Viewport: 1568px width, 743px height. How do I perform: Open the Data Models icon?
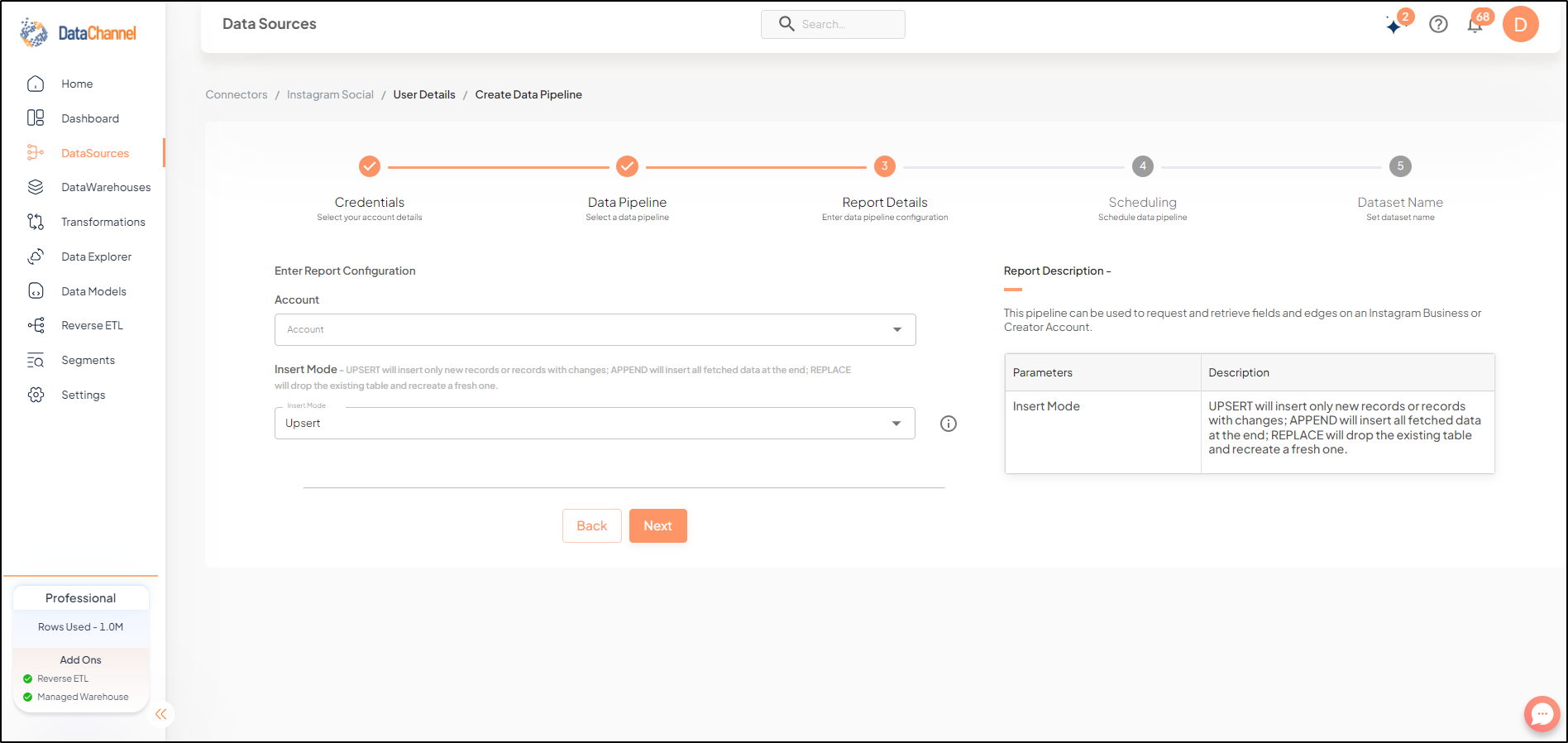click(x=36, y=291)
